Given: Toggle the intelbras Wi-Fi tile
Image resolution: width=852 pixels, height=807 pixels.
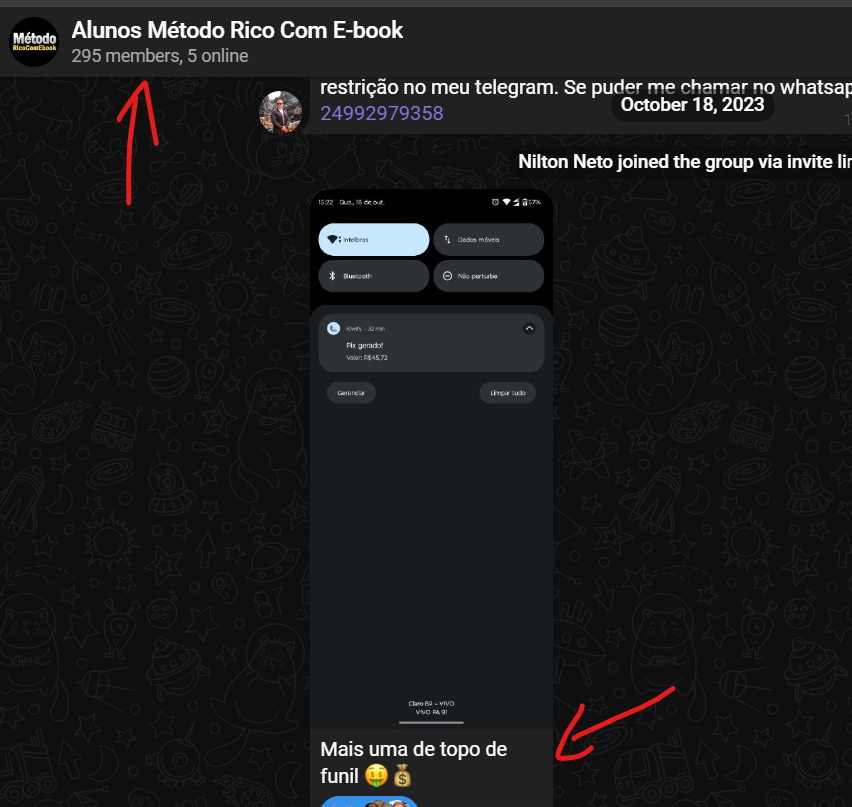Looking at the screenshot, I should point(374,240).
